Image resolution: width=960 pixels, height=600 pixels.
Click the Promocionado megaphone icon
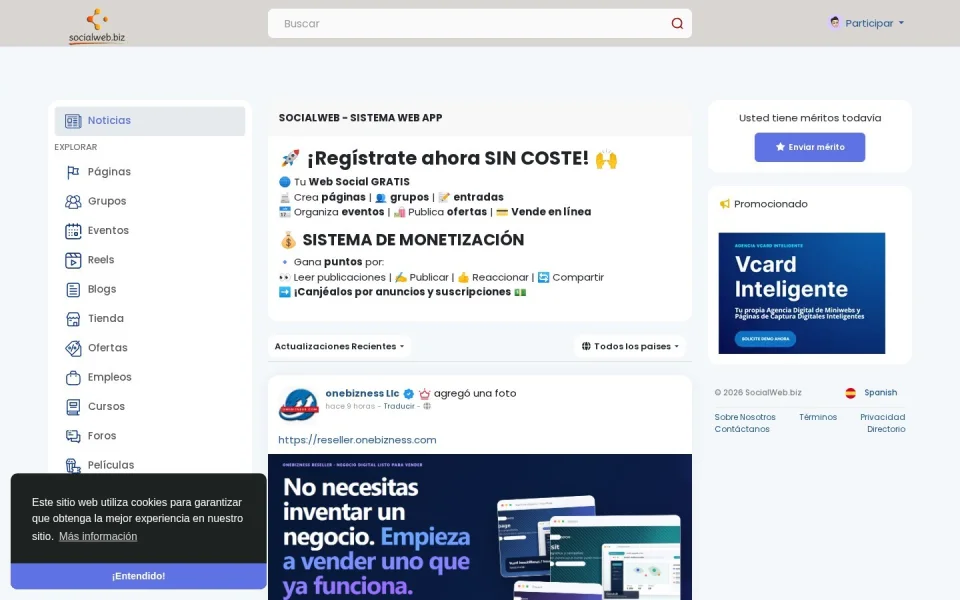(725, 204)
